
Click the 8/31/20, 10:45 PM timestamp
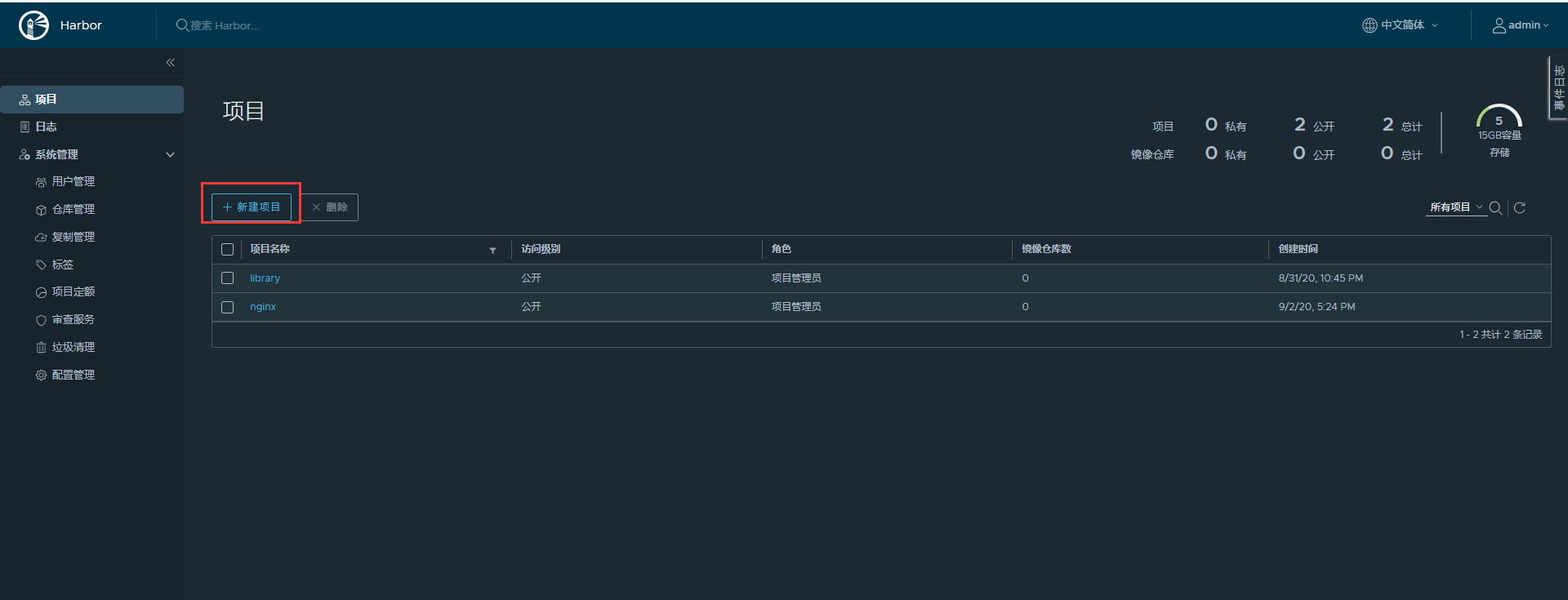point(1321,278)
